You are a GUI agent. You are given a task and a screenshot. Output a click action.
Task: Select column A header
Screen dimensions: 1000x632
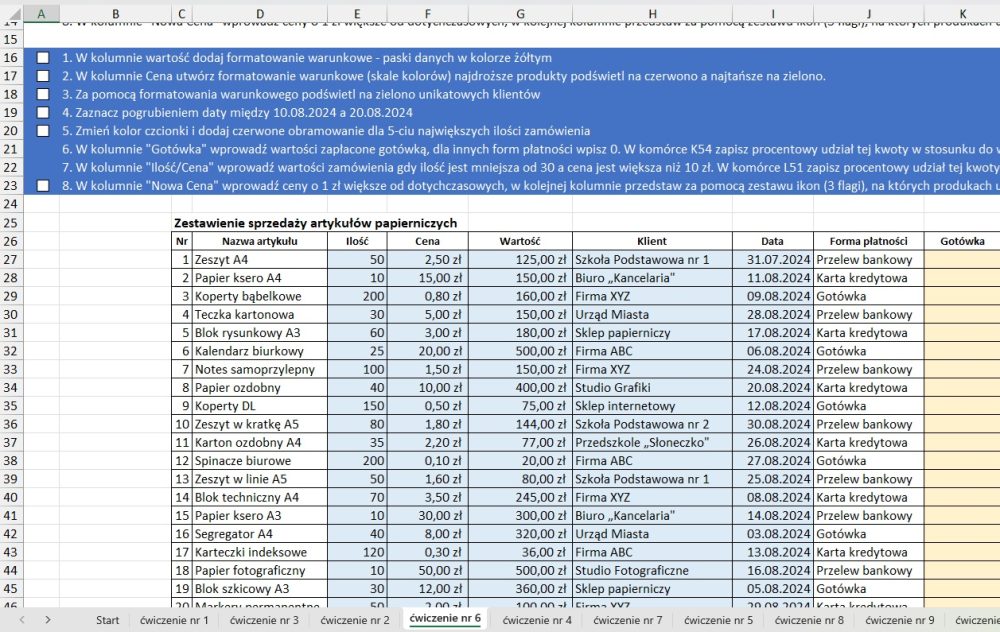(41, 14)
